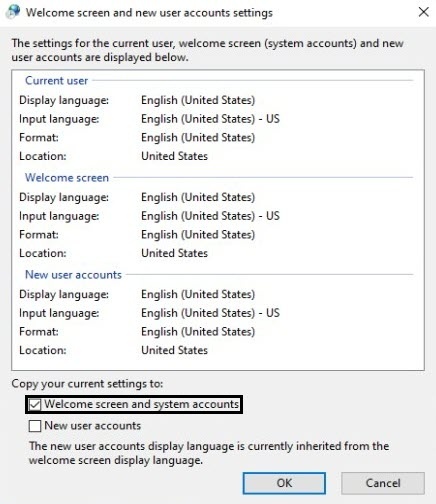The height and width of the screenshot is (504, 436).
Task: Click Current user's Input language value
Action: [x=210, y=119]
